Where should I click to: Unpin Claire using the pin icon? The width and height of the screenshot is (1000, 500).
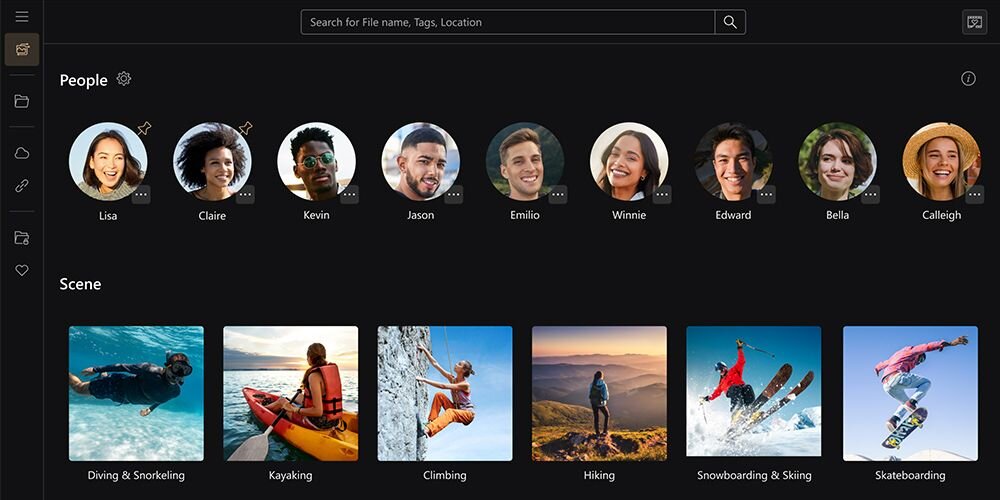point(246,128)
